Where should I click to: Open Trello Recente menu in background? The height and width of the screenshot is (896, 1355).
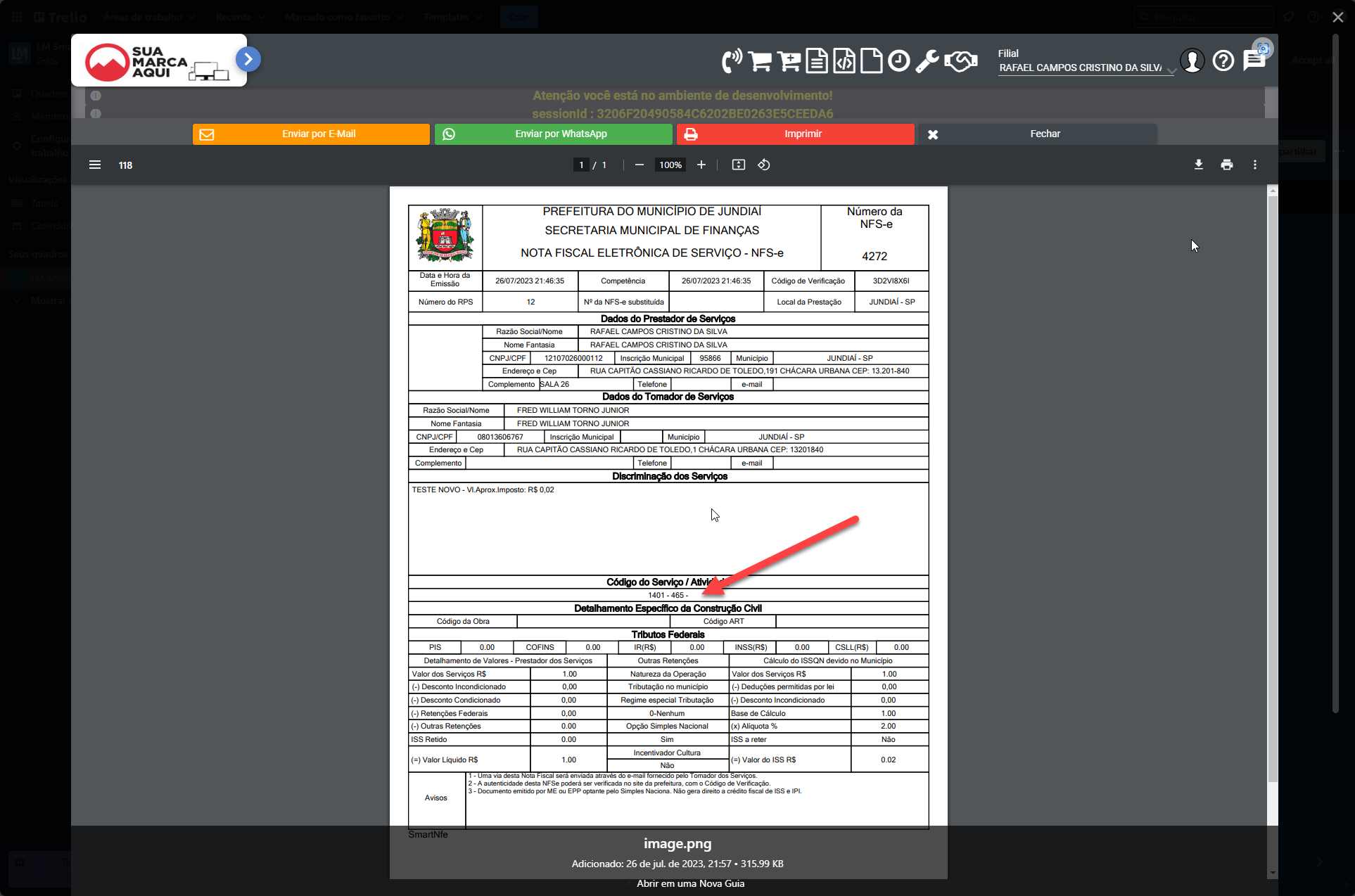click(x=241, y=17)
